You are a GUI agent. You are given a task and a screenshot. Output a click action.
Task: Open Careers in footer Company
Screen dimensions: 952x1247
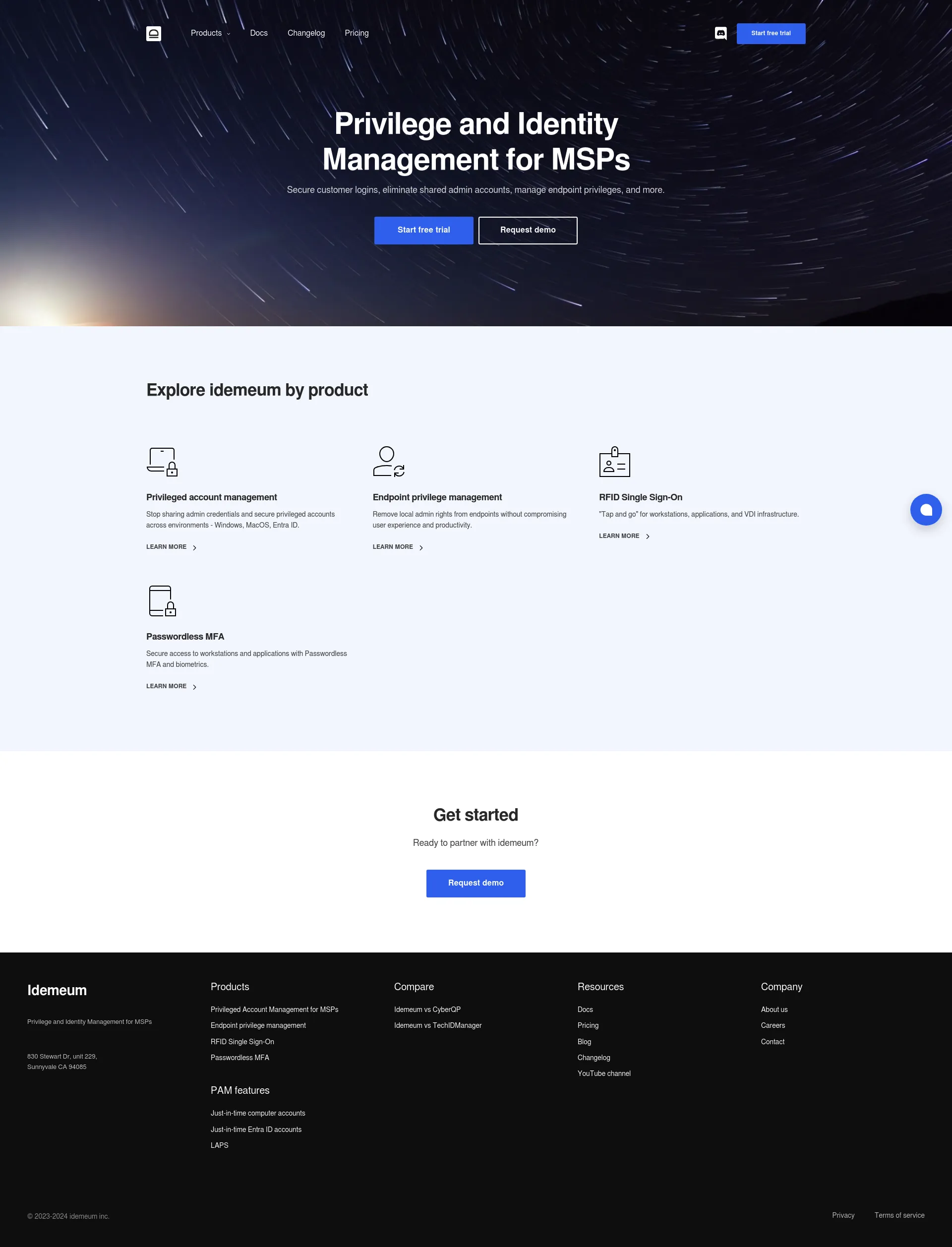click(773, 1025)
